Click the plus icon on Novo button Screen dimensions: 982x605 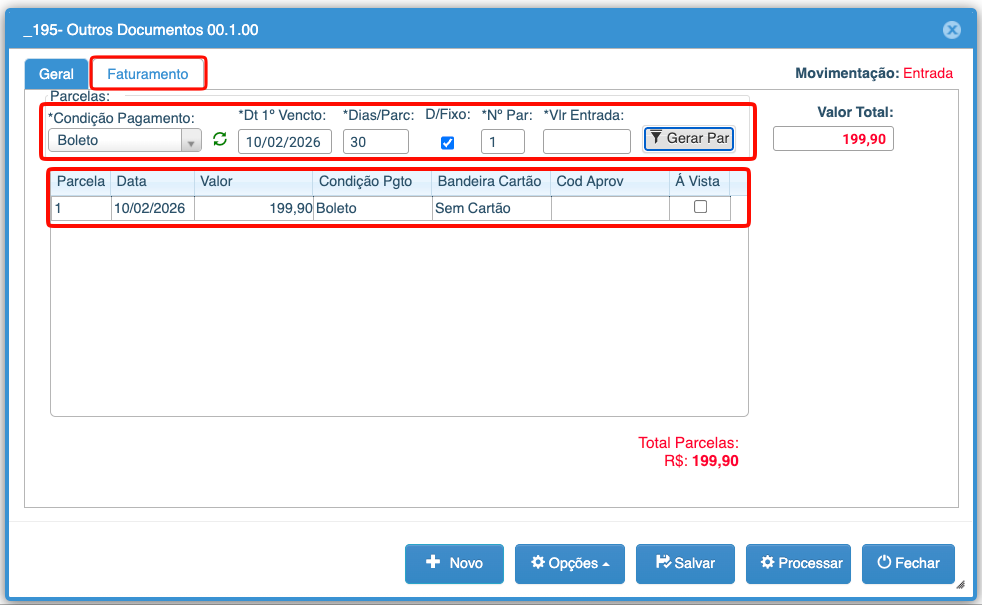pyautogui.click(x=433, y=563)
